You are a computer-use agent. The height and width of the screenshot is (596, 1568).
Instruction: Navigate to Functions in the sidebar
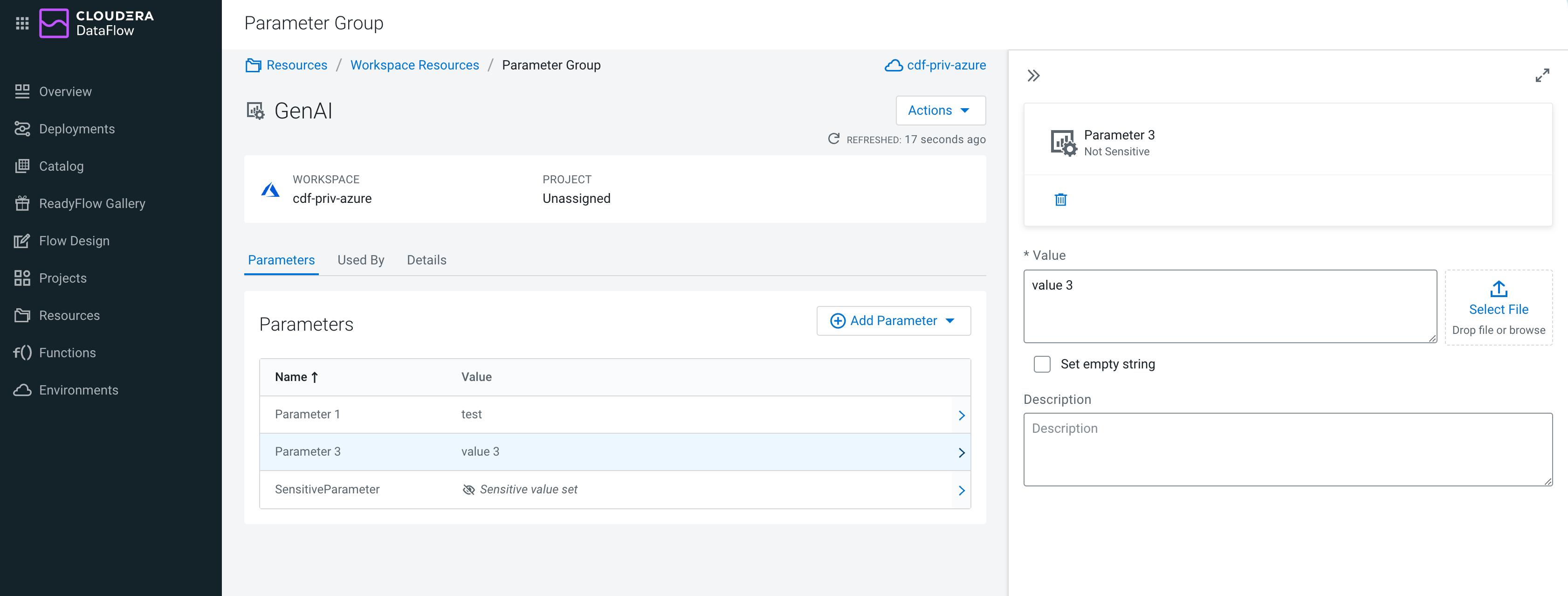pos(67,352)
